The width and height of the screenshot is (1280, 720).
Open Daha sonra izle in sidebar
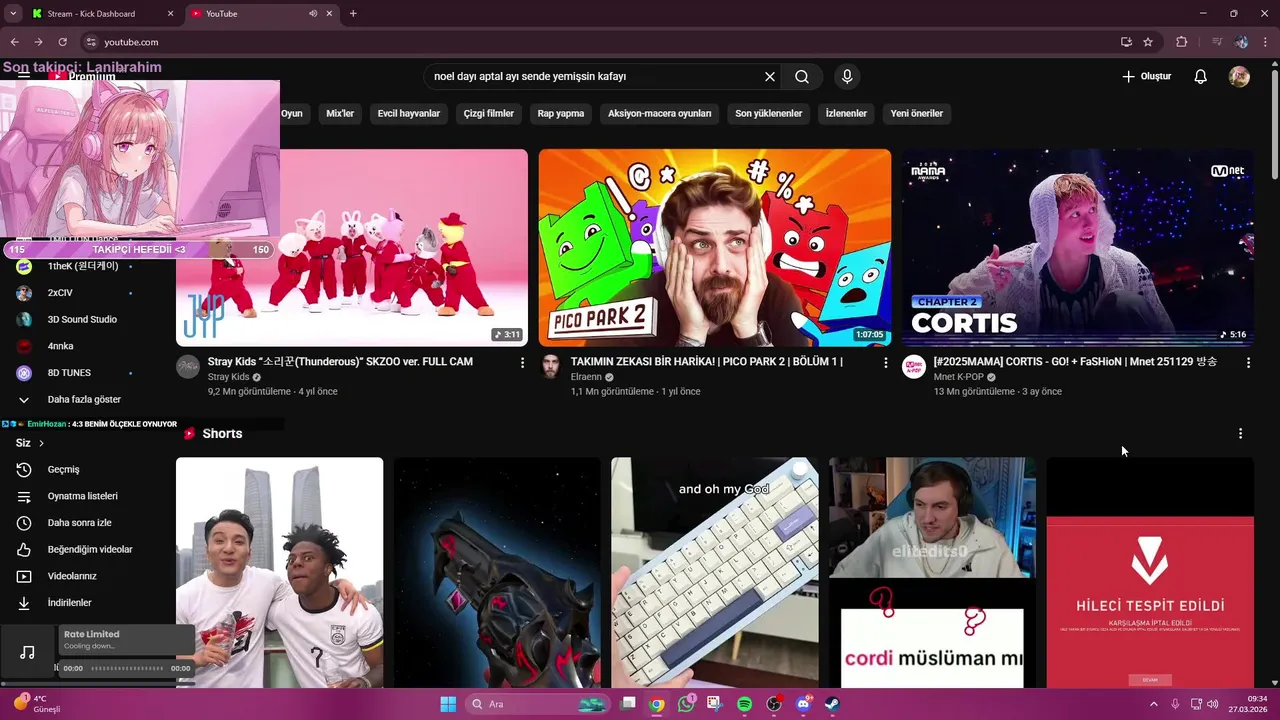[79, 523]
